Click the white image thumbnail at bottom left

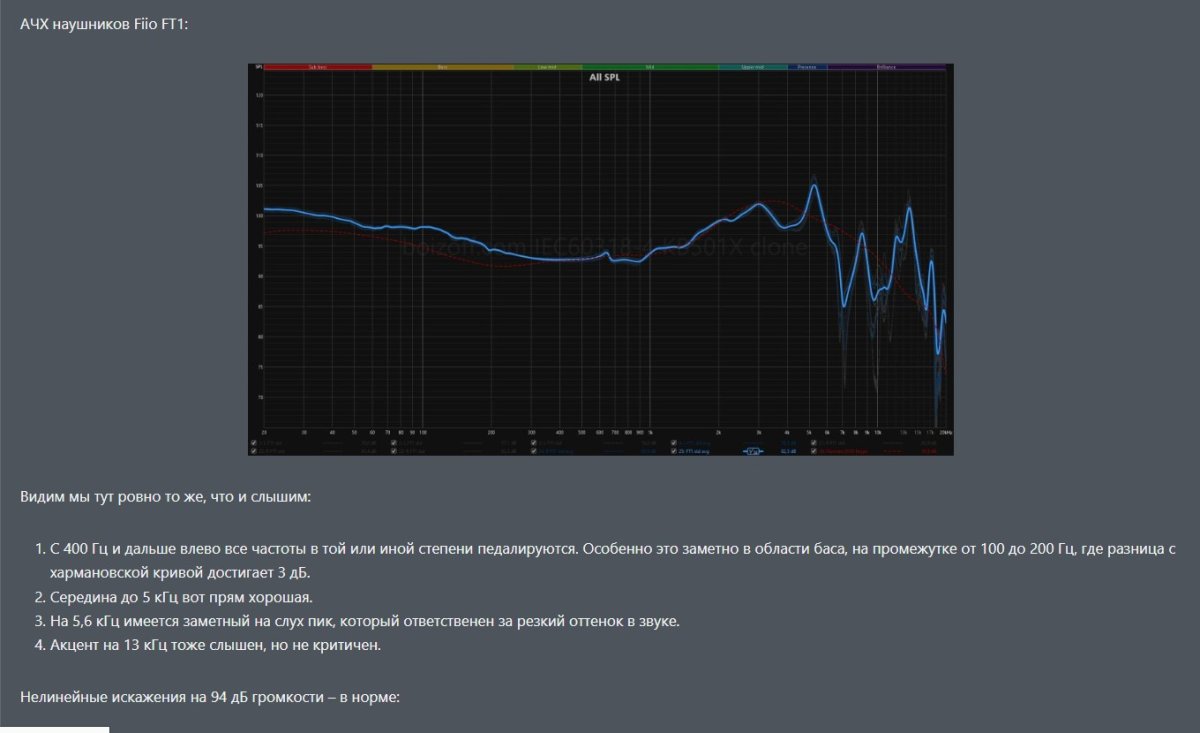[x=54, y=729]
